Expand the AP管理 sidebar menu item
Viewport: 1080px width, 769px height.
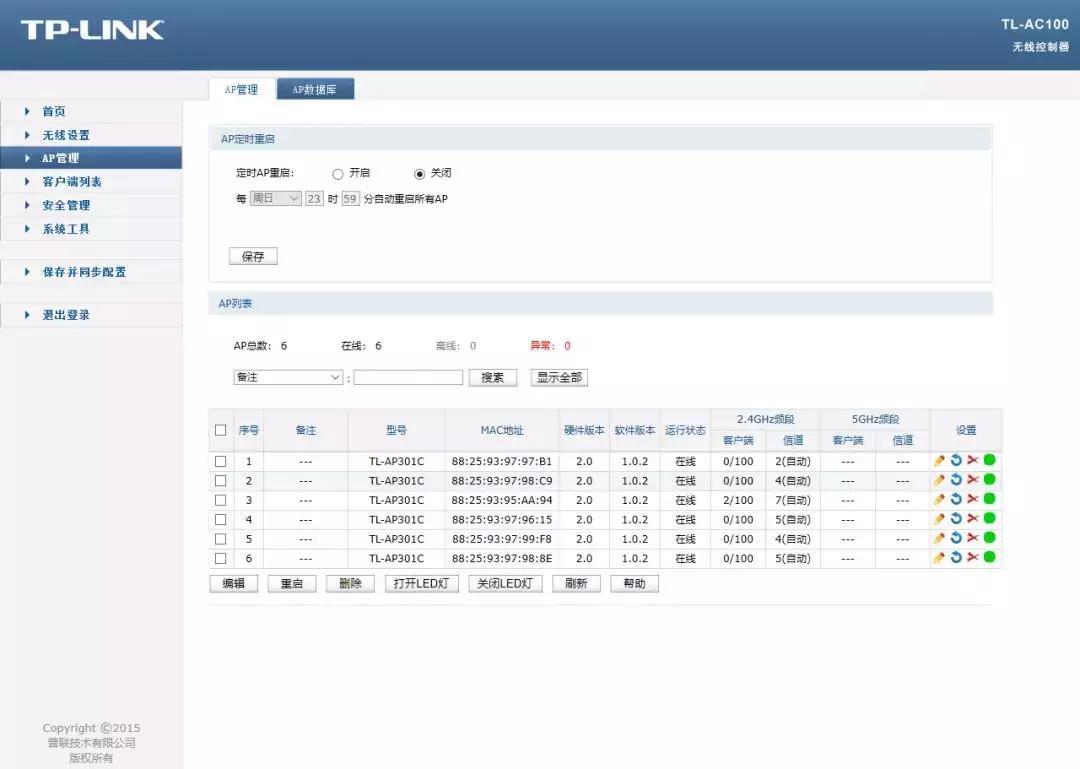[x=60, y=157]
